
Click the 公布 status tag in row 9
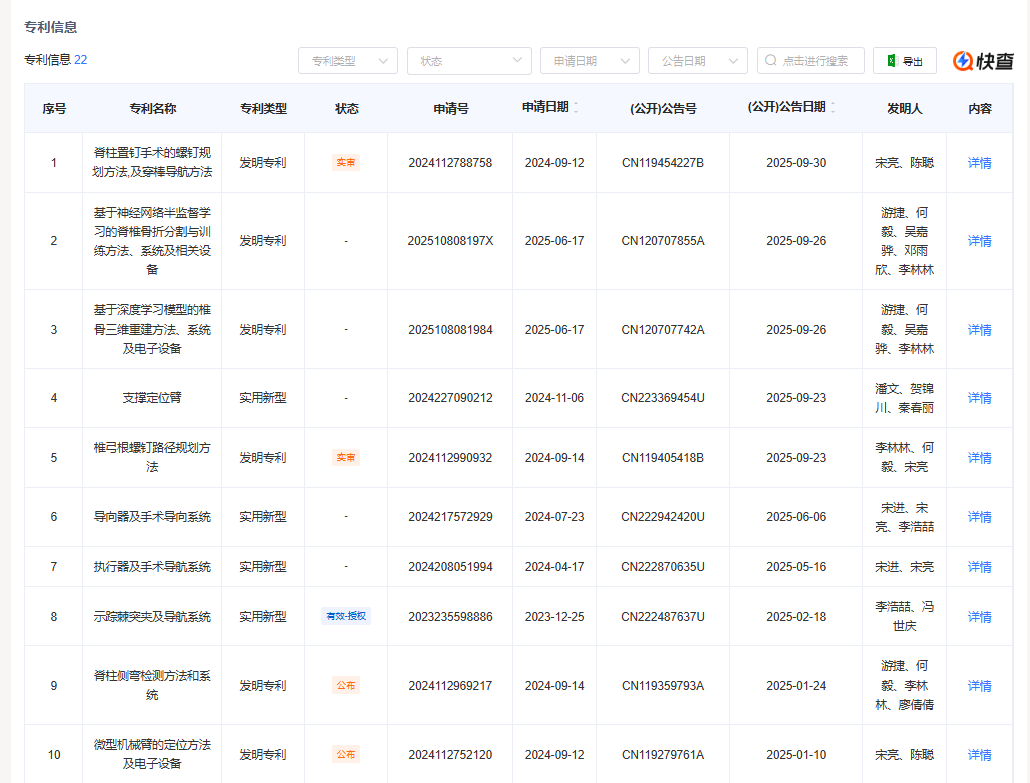tap(346, 686)
